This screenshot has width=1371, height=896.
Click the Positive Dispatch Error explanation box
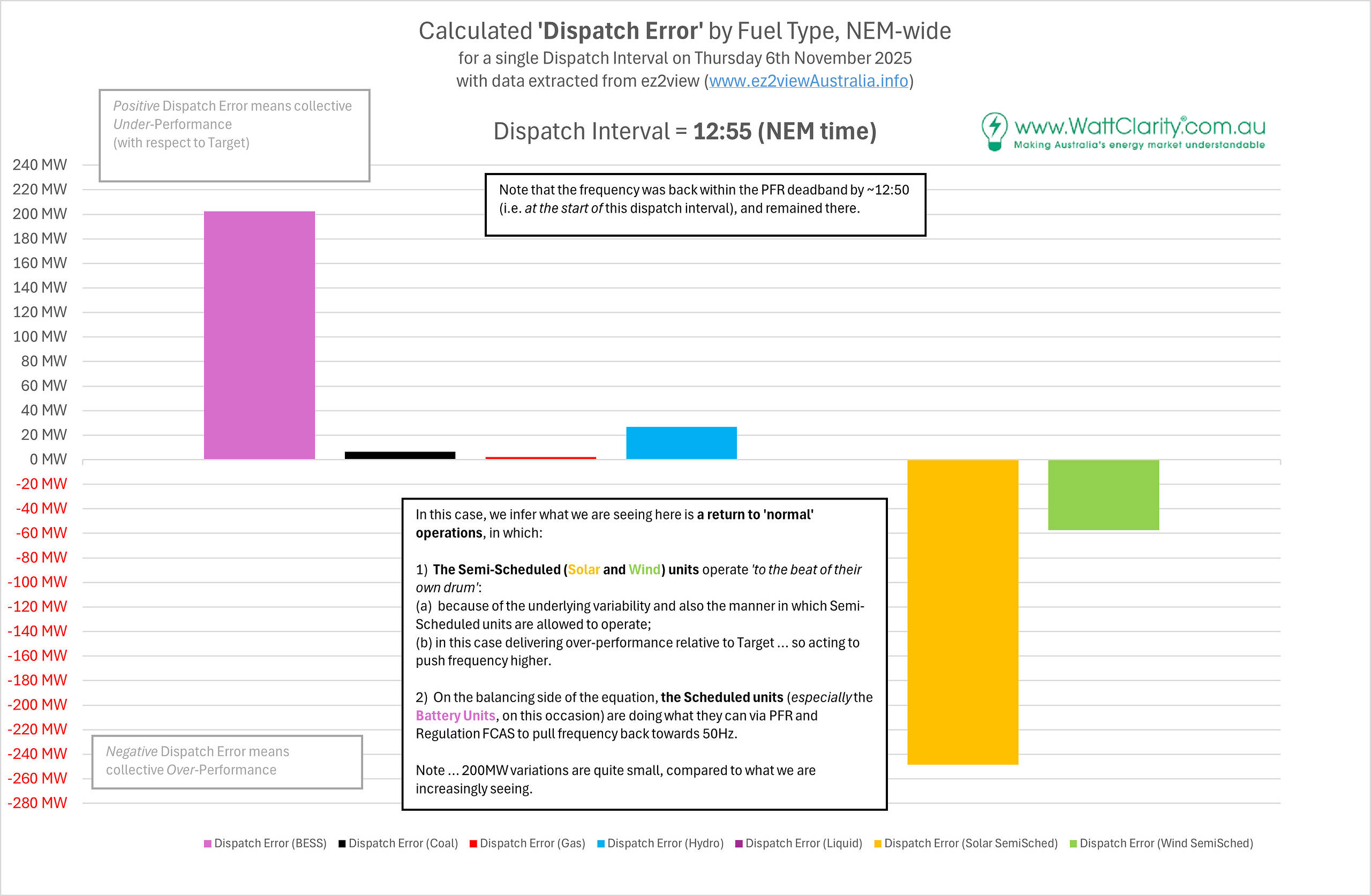(x=234, y=135)
